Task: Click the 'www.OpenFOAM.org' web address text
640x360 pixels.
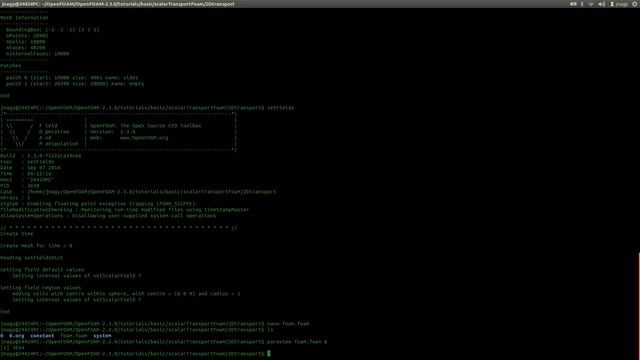Action: 144,138
